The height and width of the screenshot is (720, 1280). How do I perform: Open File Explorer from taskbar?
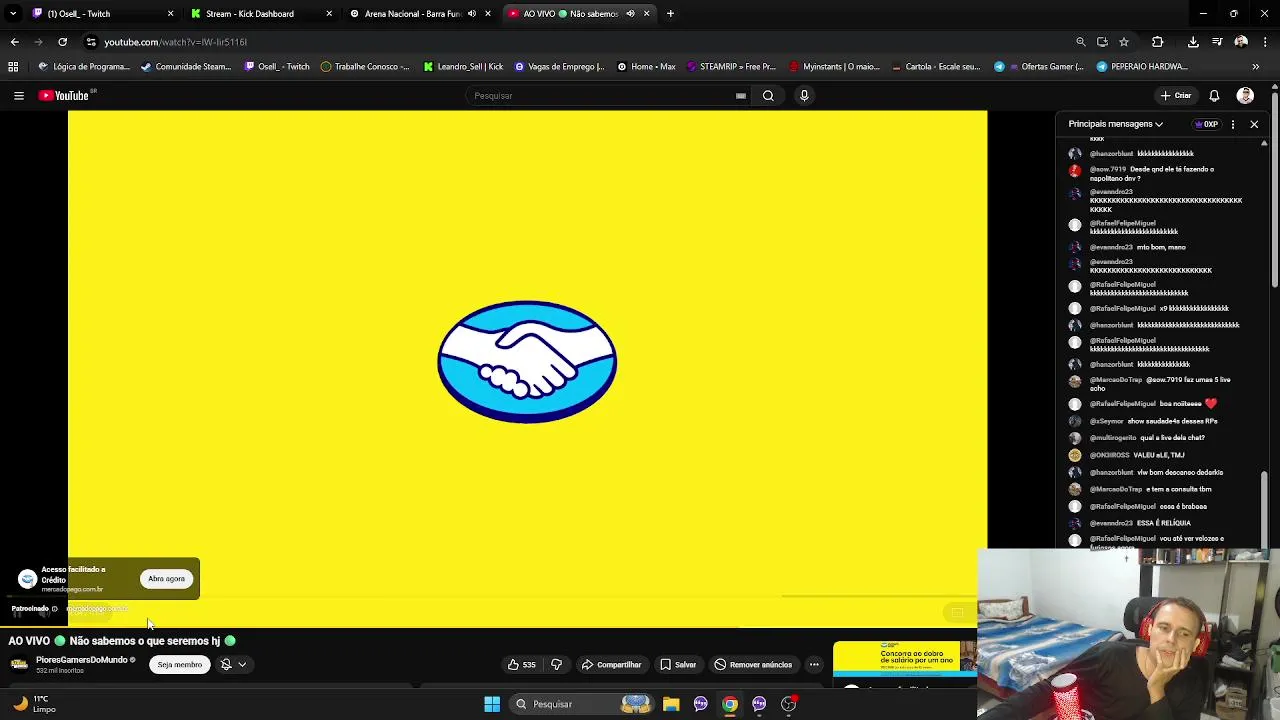point(671,704)
